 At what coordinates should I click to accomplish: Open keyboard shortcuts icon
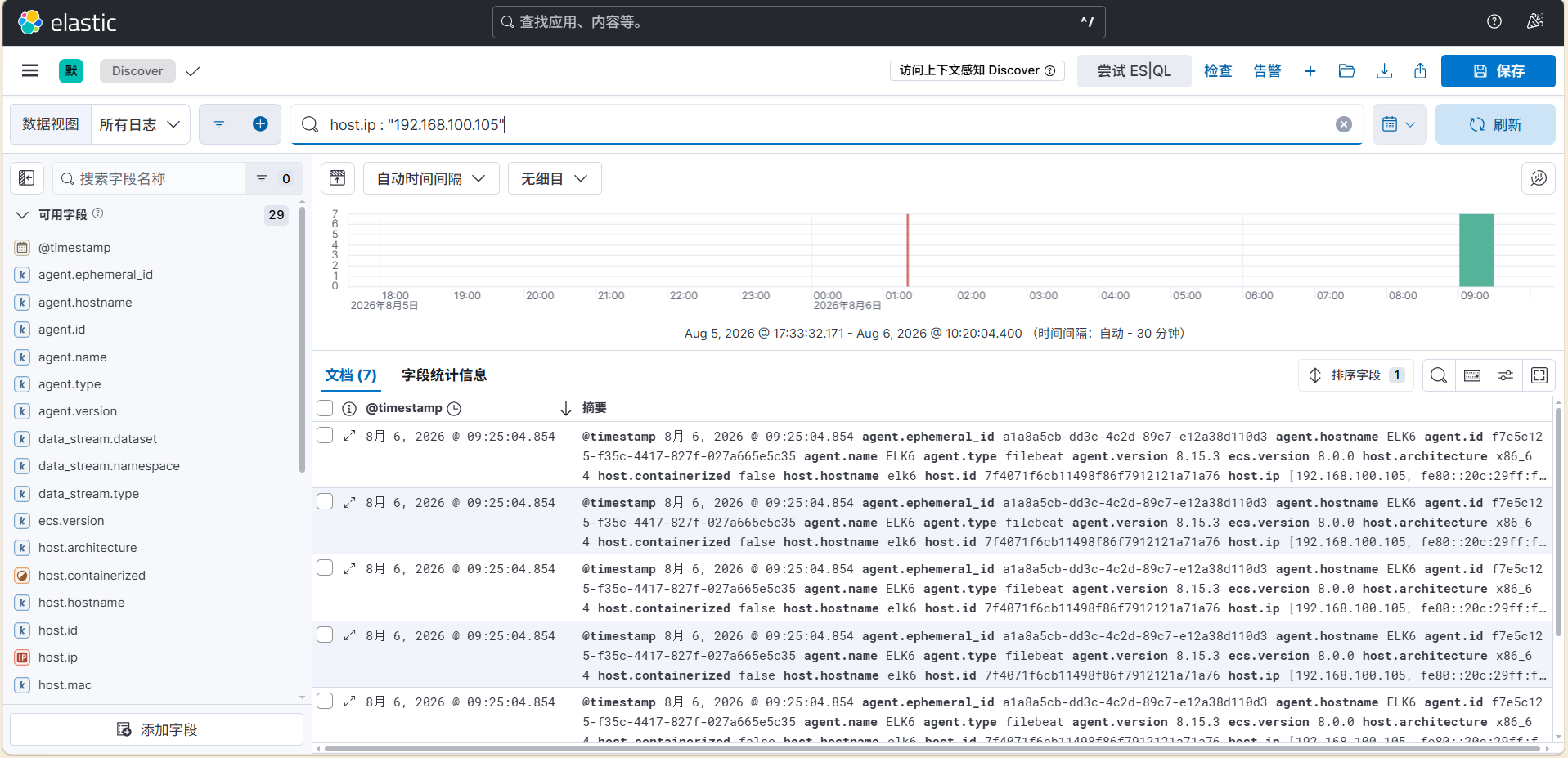[x=1472, y=375]
